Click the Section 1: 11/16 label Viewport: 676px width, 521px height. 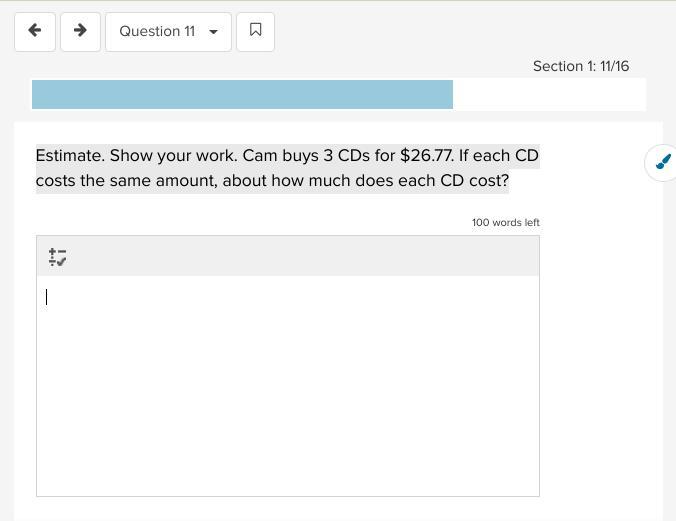pyautogui.click(x=580, y=66)
